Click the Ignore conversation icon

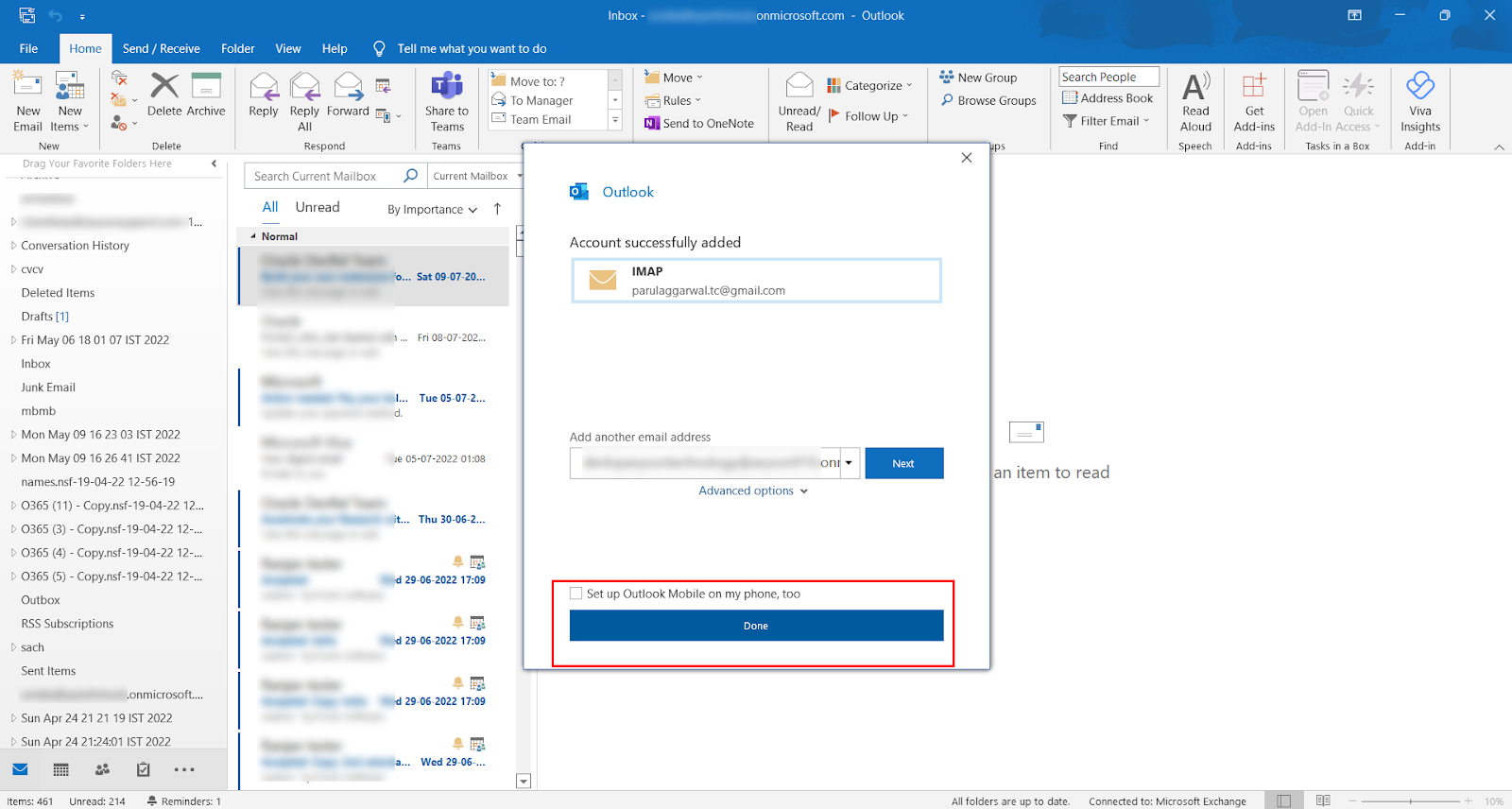click(x=119, y=77)
